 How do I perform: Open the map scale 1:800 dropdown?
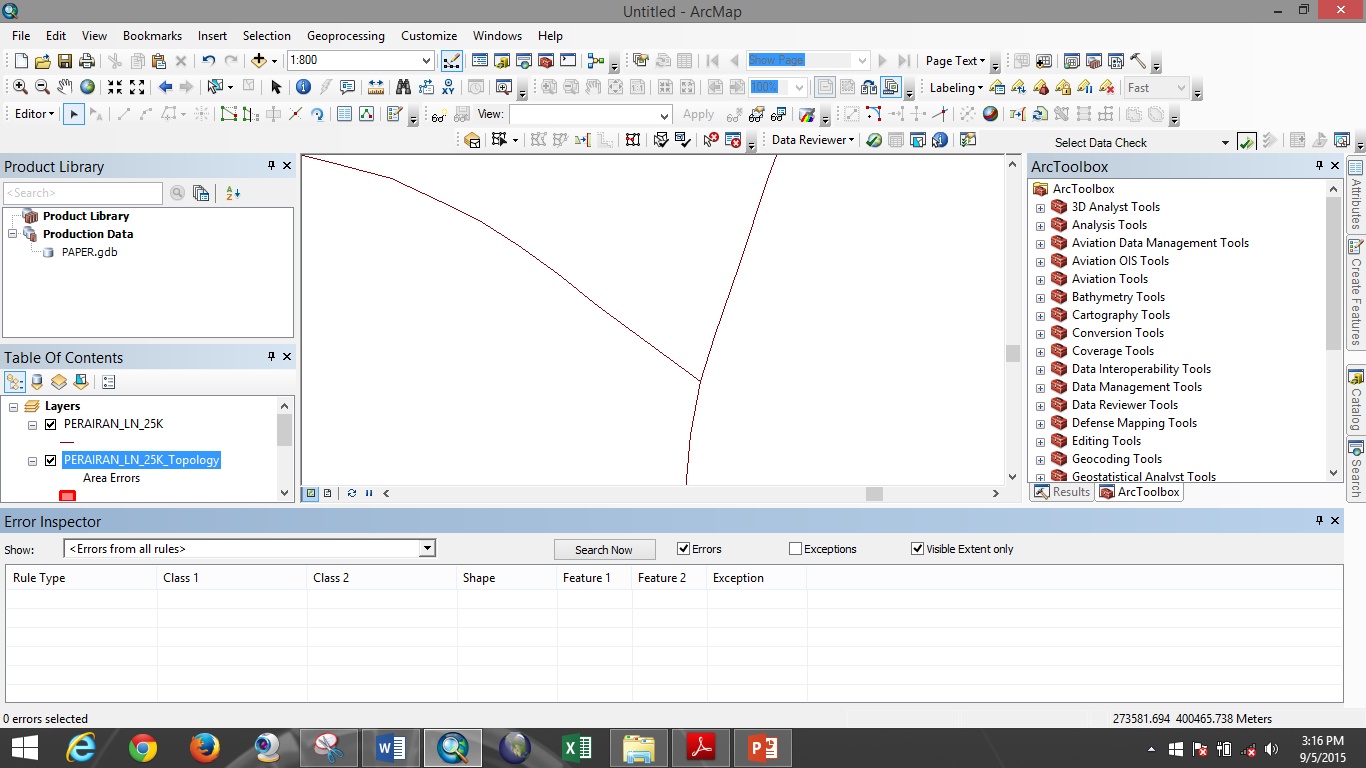click(427, 61)
